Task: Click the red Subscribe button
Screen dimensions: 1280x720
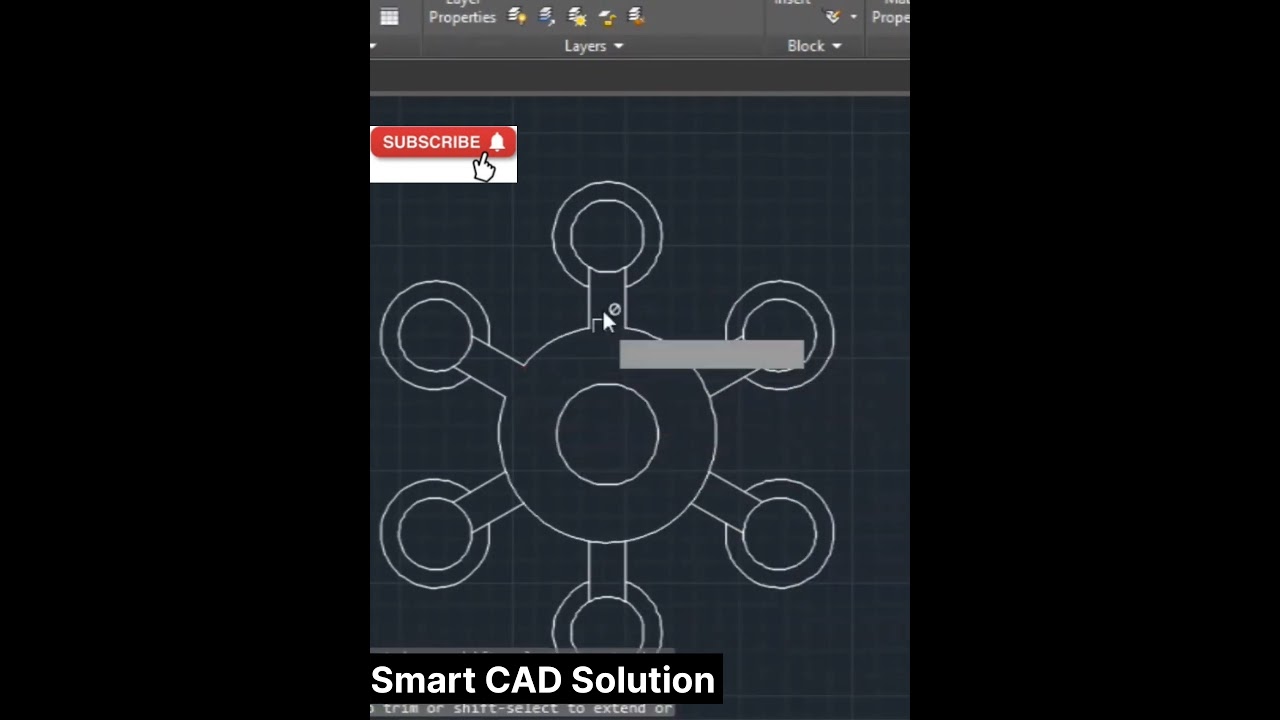Action: 443,142
